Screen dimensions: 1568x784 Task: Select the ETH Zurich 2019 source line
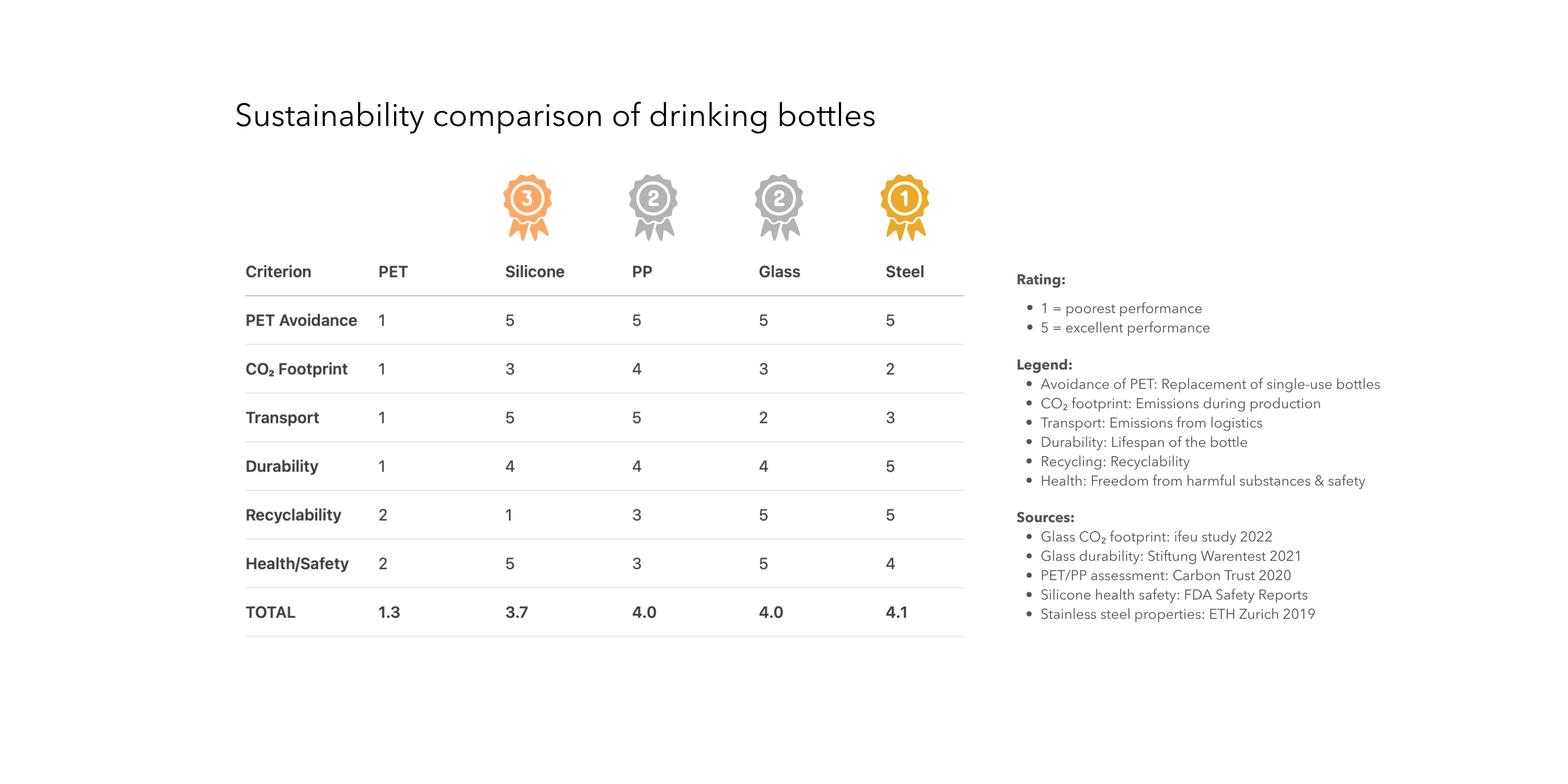click(1177, 614)
